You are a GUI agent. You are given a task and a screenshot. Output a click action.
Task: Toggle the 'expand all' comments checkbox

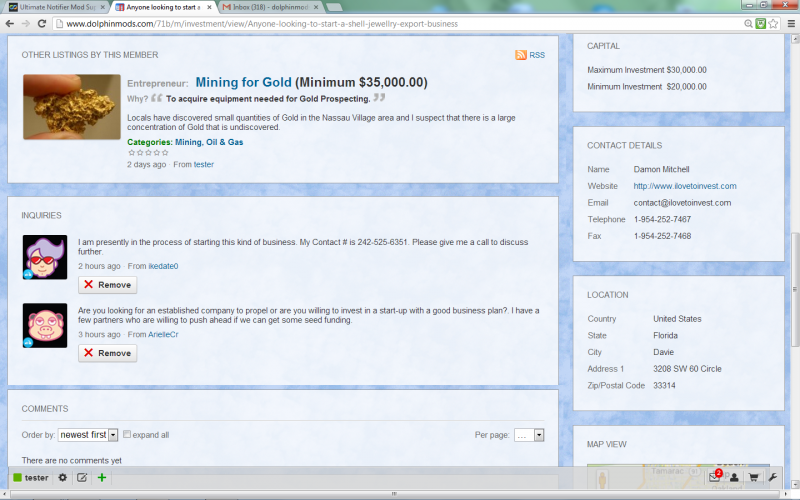pyautogui.click(x=127, y=434)
